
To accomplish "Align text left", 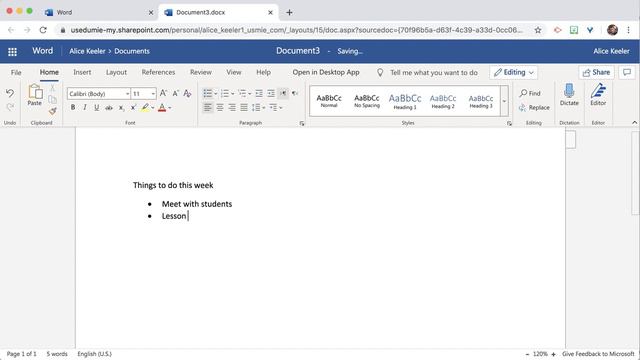I will (x=208, y=107).
